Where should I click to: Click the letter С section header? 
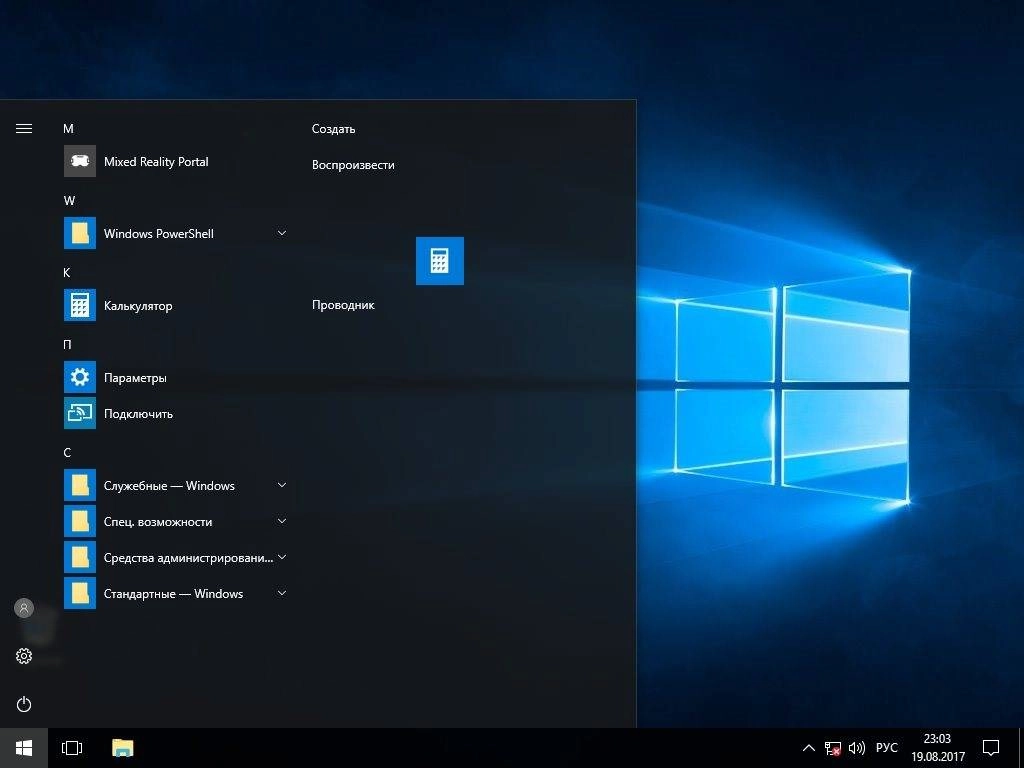tap(67, 453)
